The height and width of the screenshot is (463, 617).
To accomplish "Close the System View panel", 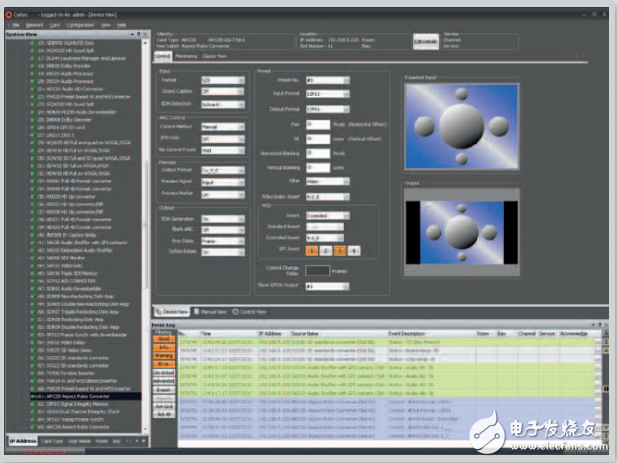I will pyautogui.click(x=143, y=31).
